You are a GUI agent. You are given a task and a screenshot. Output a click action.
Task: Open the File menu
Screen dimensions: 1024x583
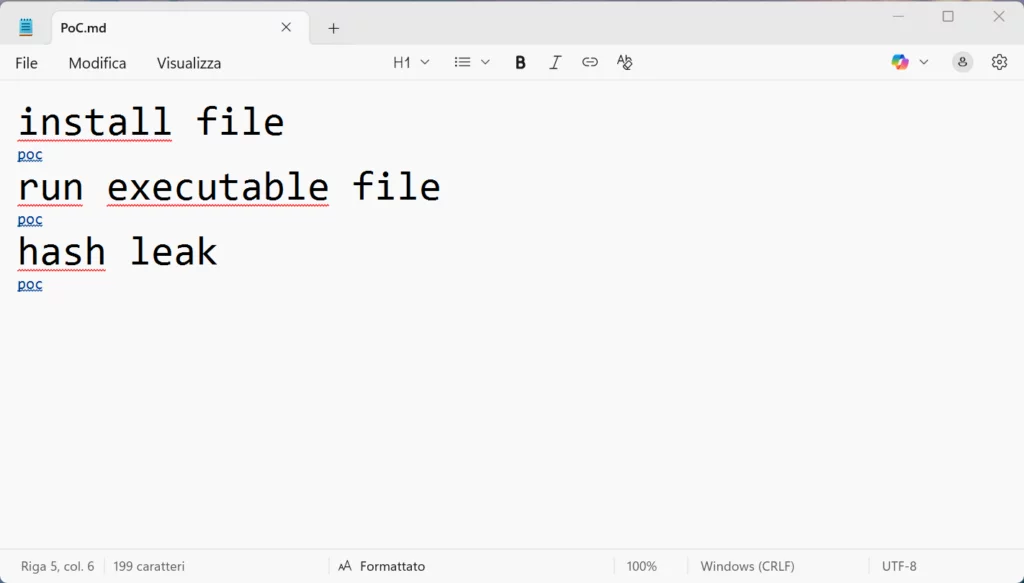(26, 63)
